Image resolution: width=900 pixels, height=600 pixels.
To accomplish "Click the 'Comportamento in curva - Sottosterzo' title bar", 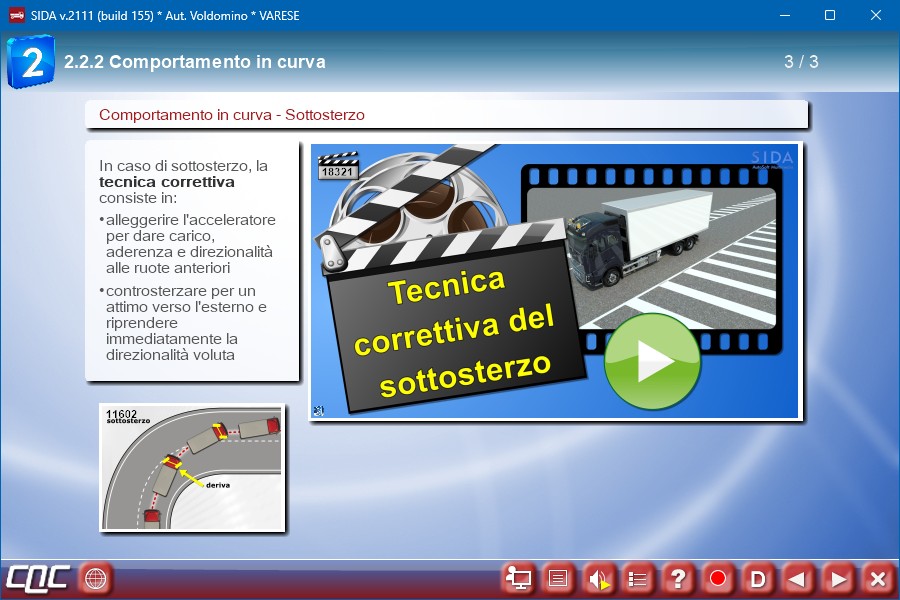I will pyautogui.click(x=446, y=115).
